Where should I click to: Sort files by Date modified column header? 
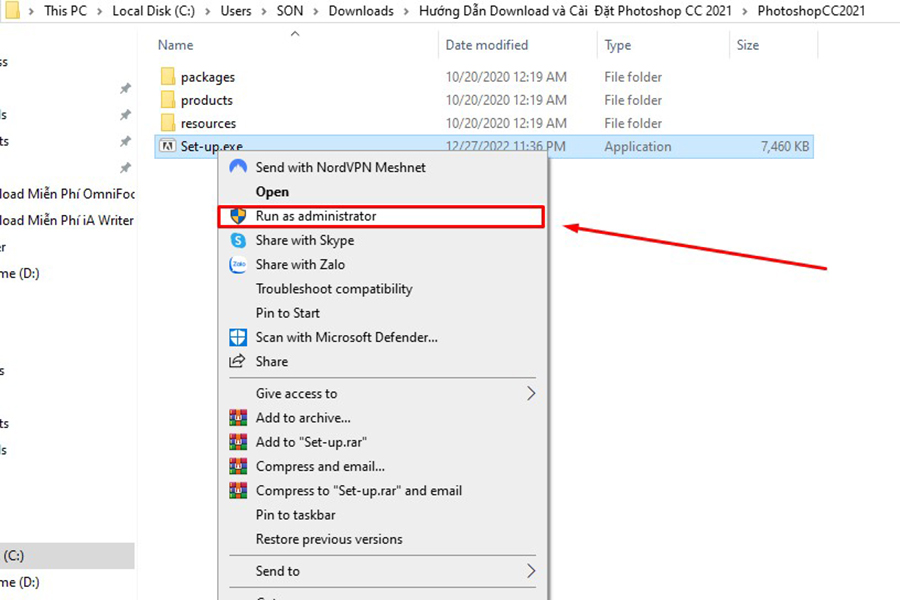[485, 45]
